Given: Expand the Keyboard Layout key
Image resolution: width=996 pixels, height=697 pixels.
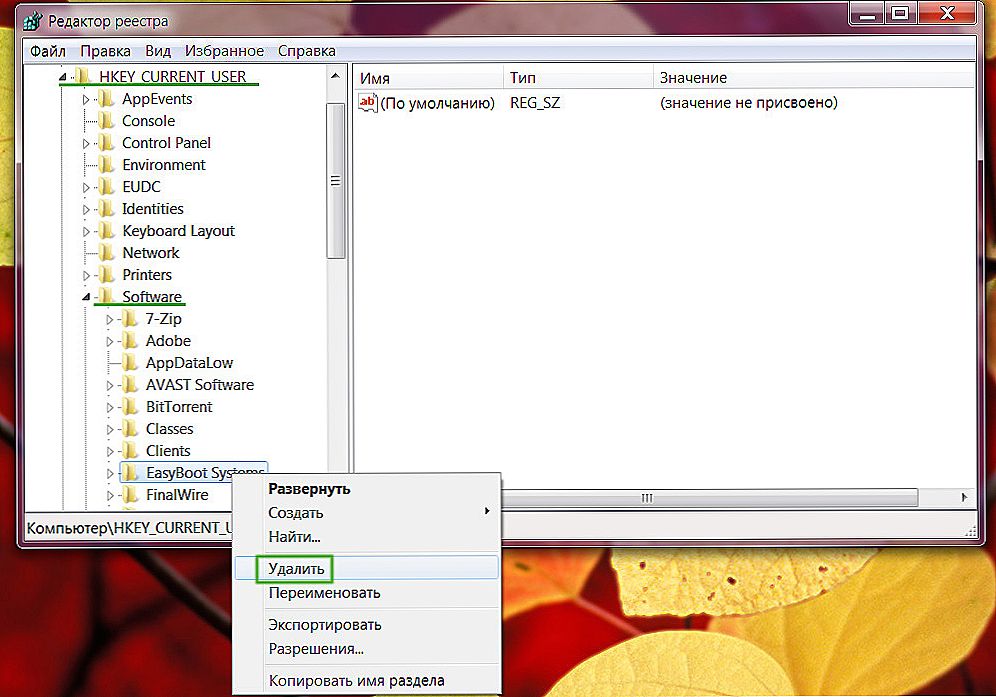Looking at the screenshot, I should click(86, 232).
